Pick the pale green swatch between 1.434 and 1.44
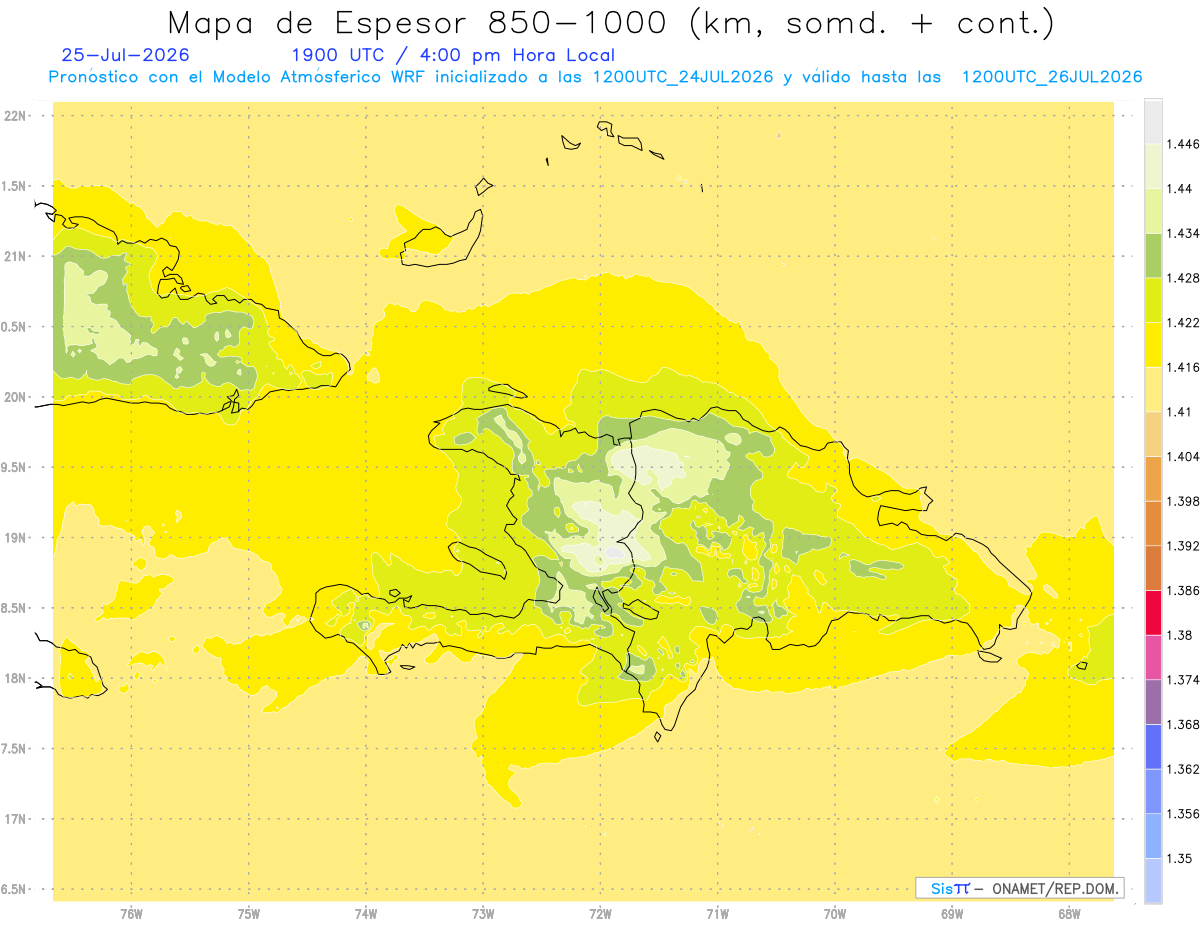The image size is (1200, 927). coord(1153,211)
